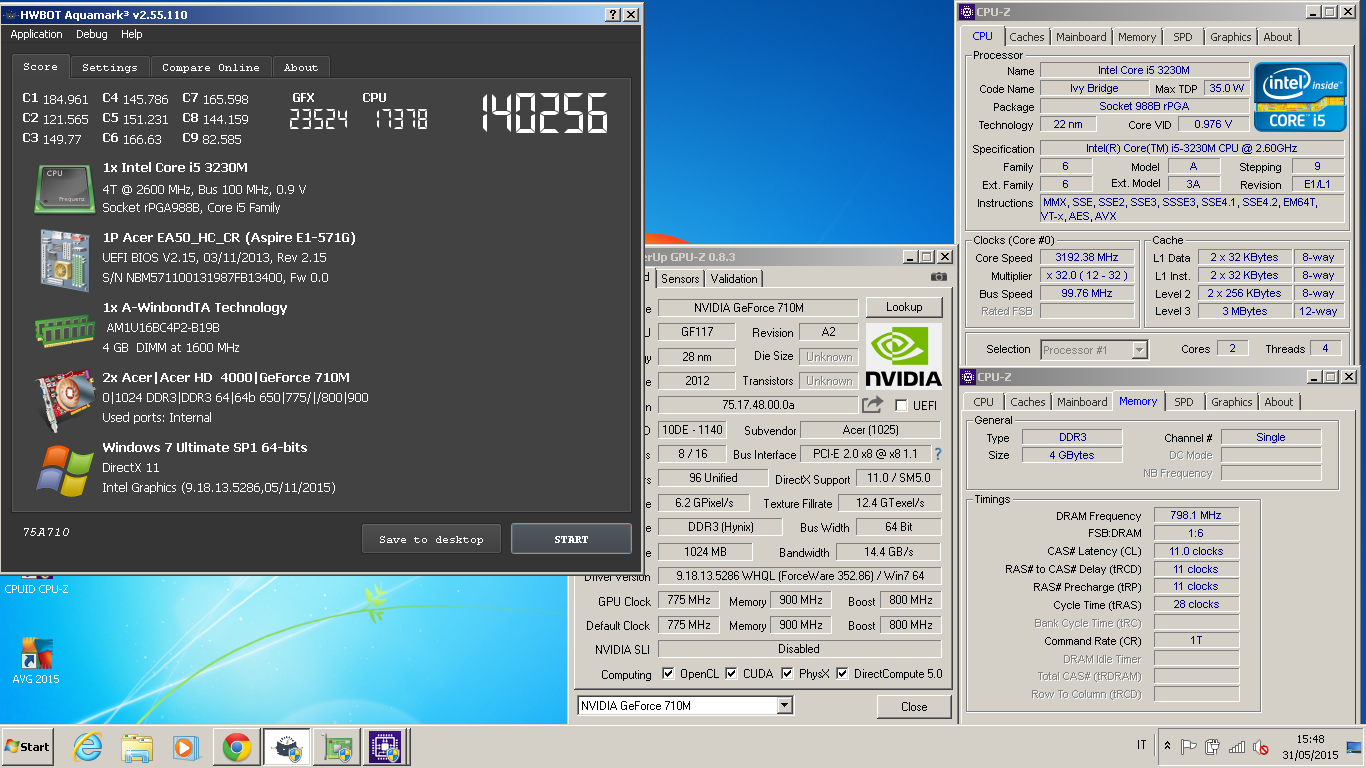Select the Score tab in Aquamark
1366x768 pixels.
[x=41, y=66]
